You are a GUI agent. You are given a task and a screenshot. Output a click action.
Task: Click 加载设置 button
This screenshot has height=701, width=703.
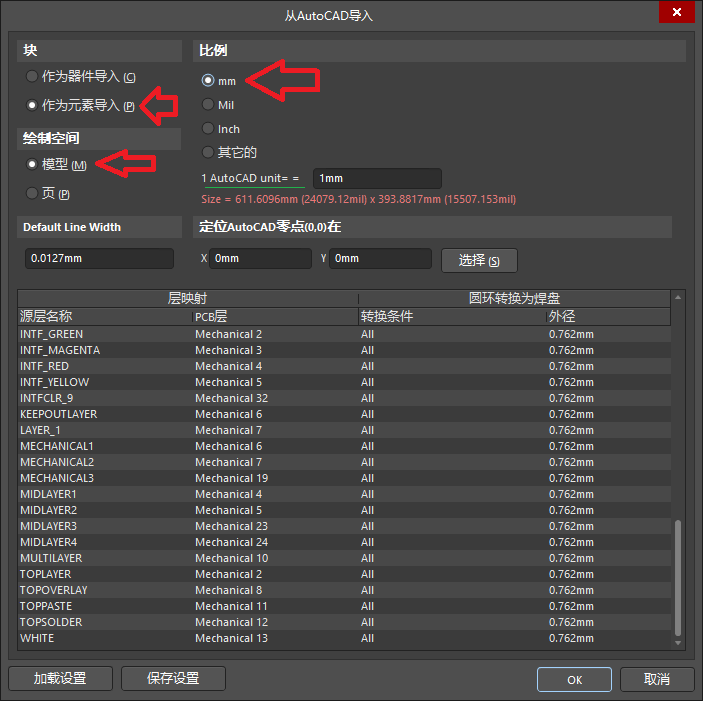coord(61,678)
